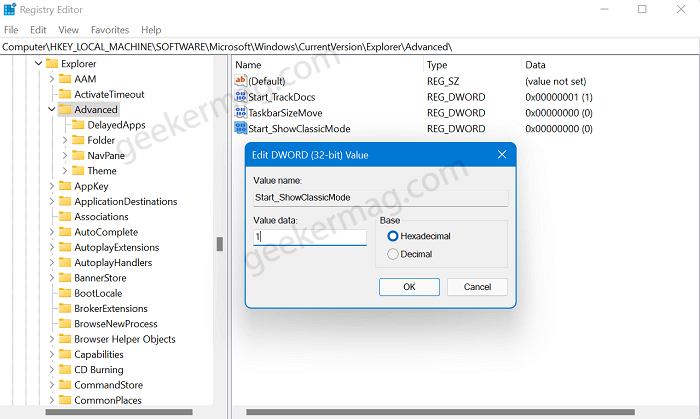Expand the Folder subkey
The height and width of the screenshot is (419, 700).
pos(64,140)
